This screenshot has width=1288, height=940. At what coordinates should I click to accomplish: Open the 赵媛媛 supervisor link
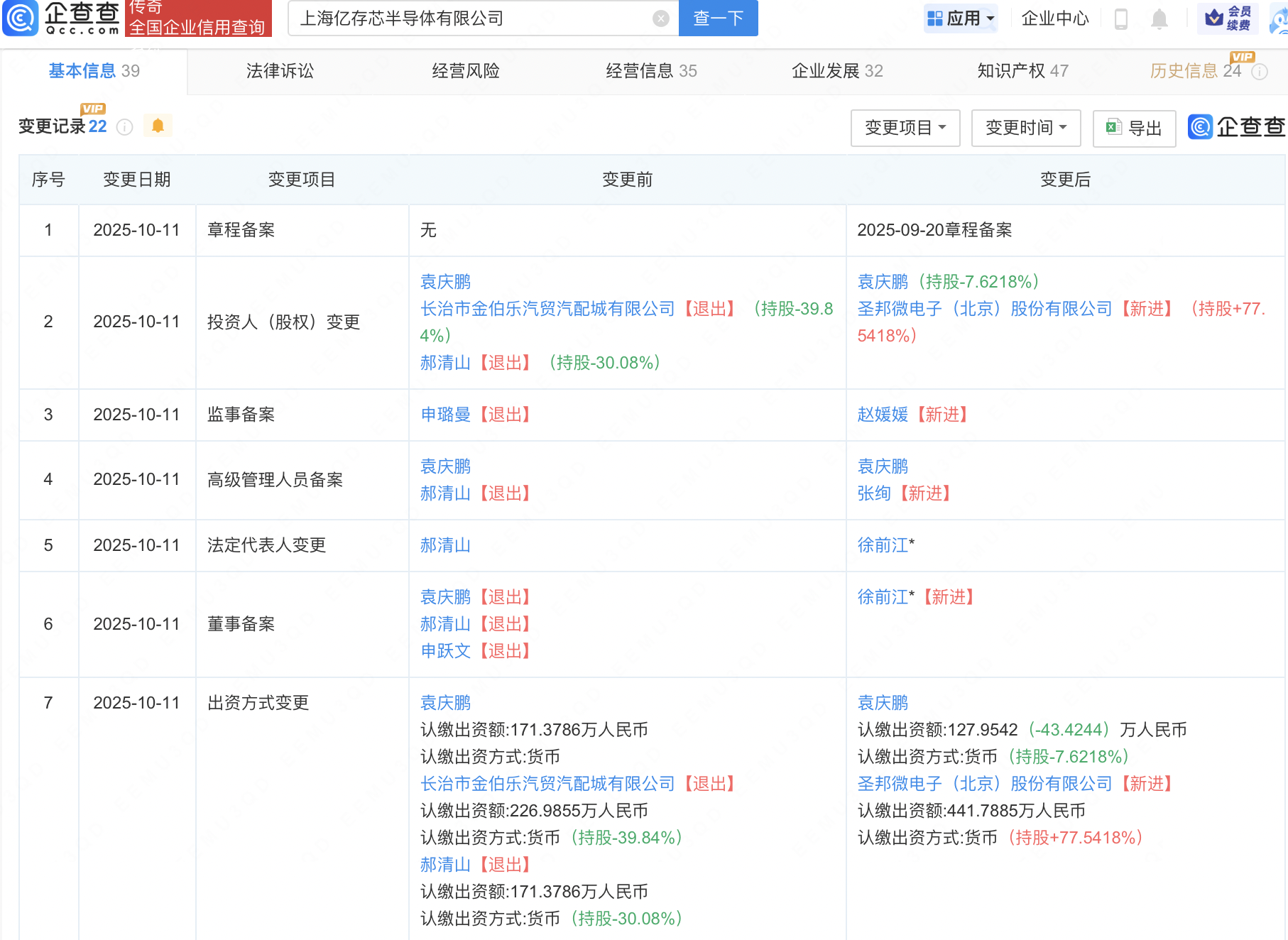883,415
